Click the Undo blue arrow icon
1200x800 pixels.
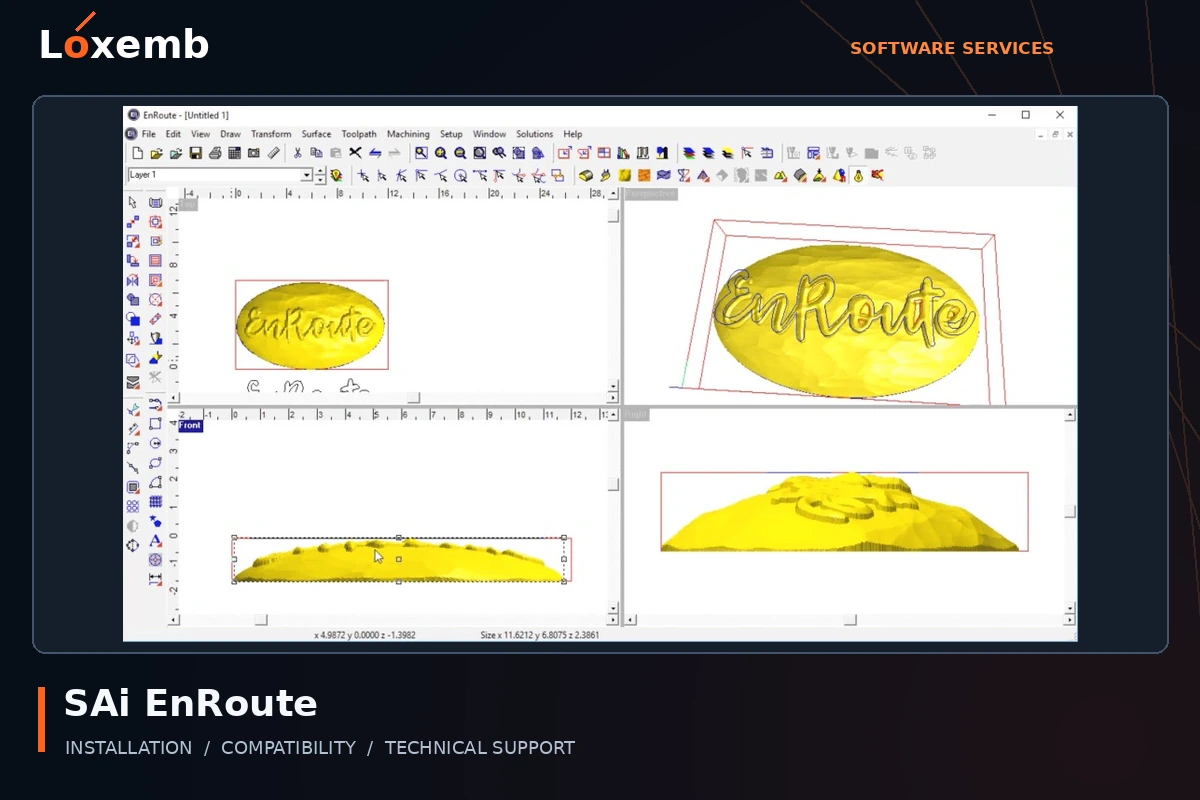click(x=375, y=153)
